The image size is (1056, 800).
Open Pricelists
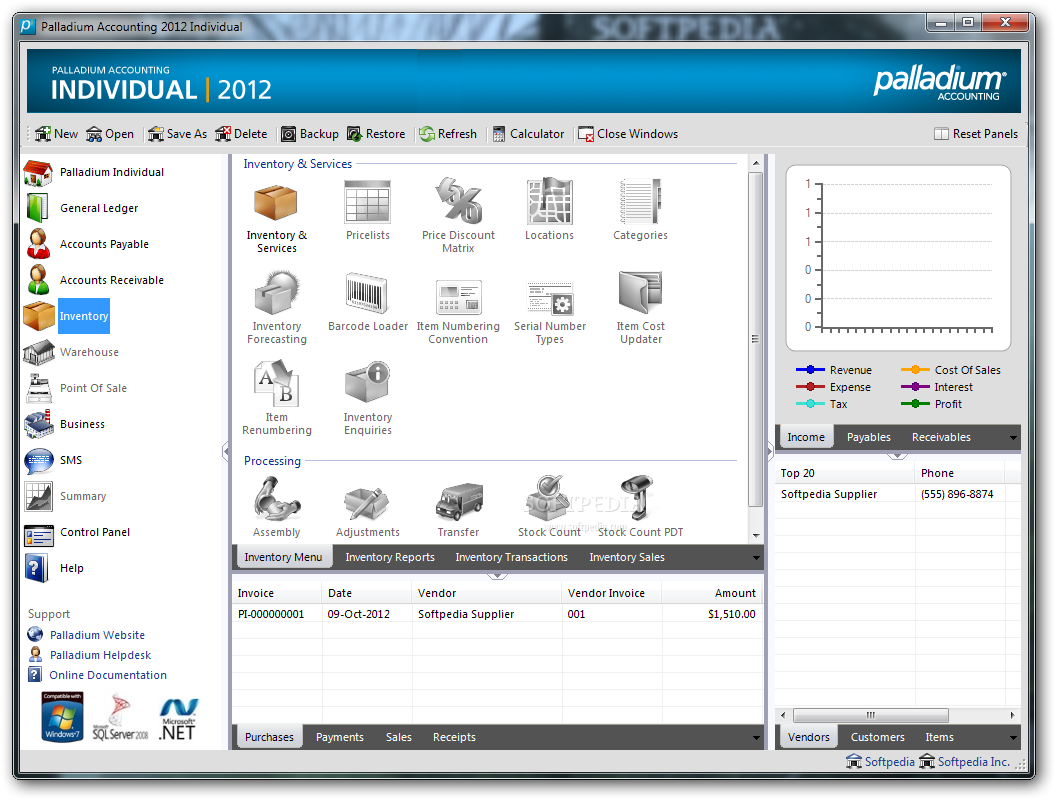click(368, 210)
